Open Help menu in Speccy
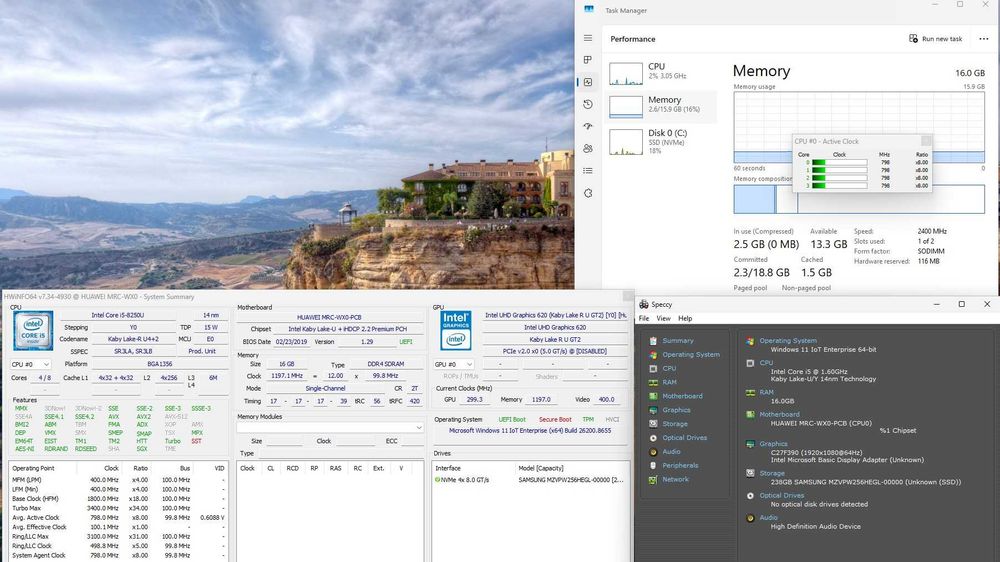The height and width of the screenshot is (562, 1000). pos(685,318)
